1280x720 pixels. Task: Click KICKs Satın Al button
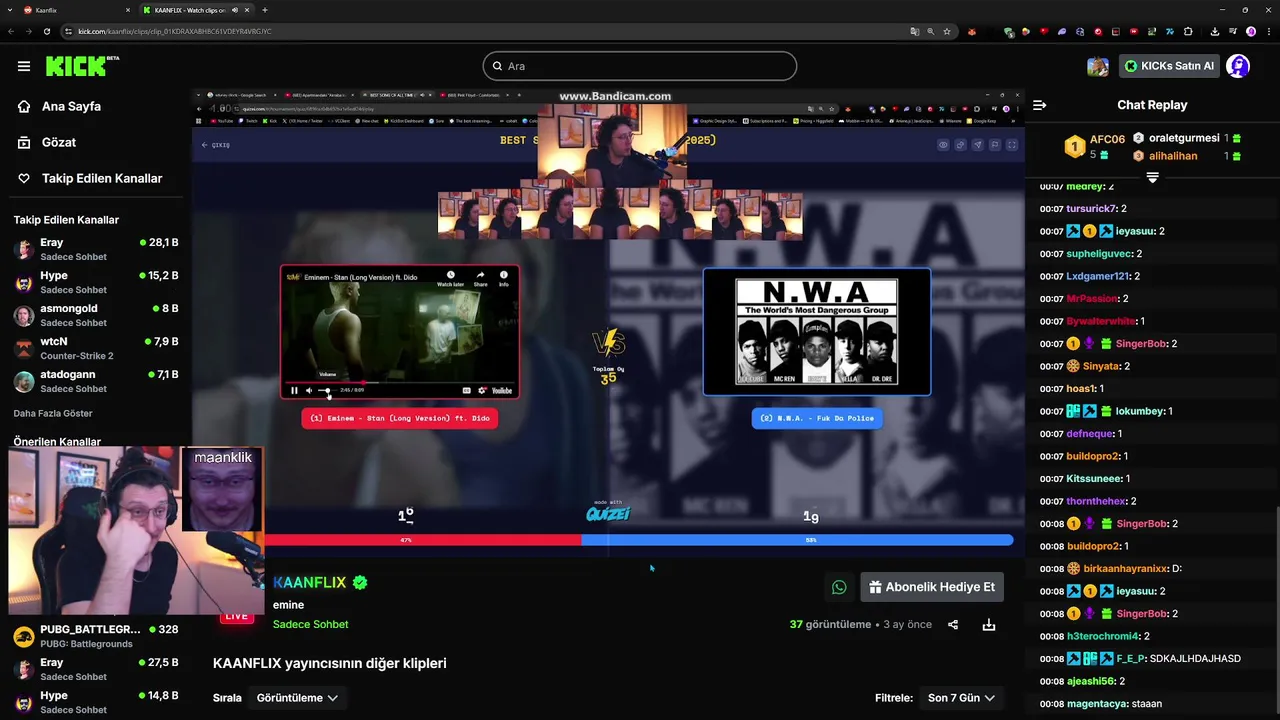pos(1169,66)
